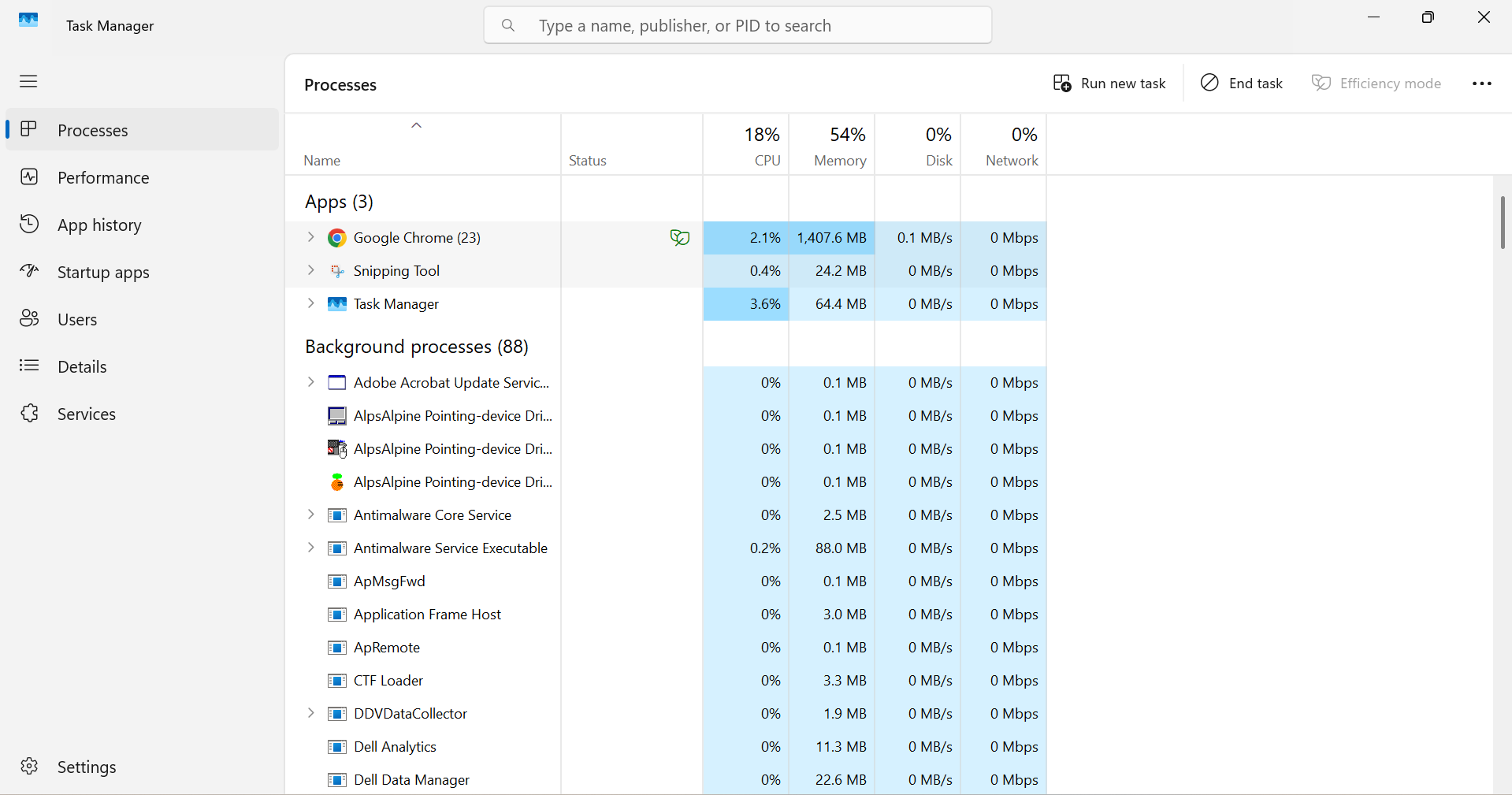Switch to the Processes page
This screenshot has height=795, width=1512.
coord(142,130)
